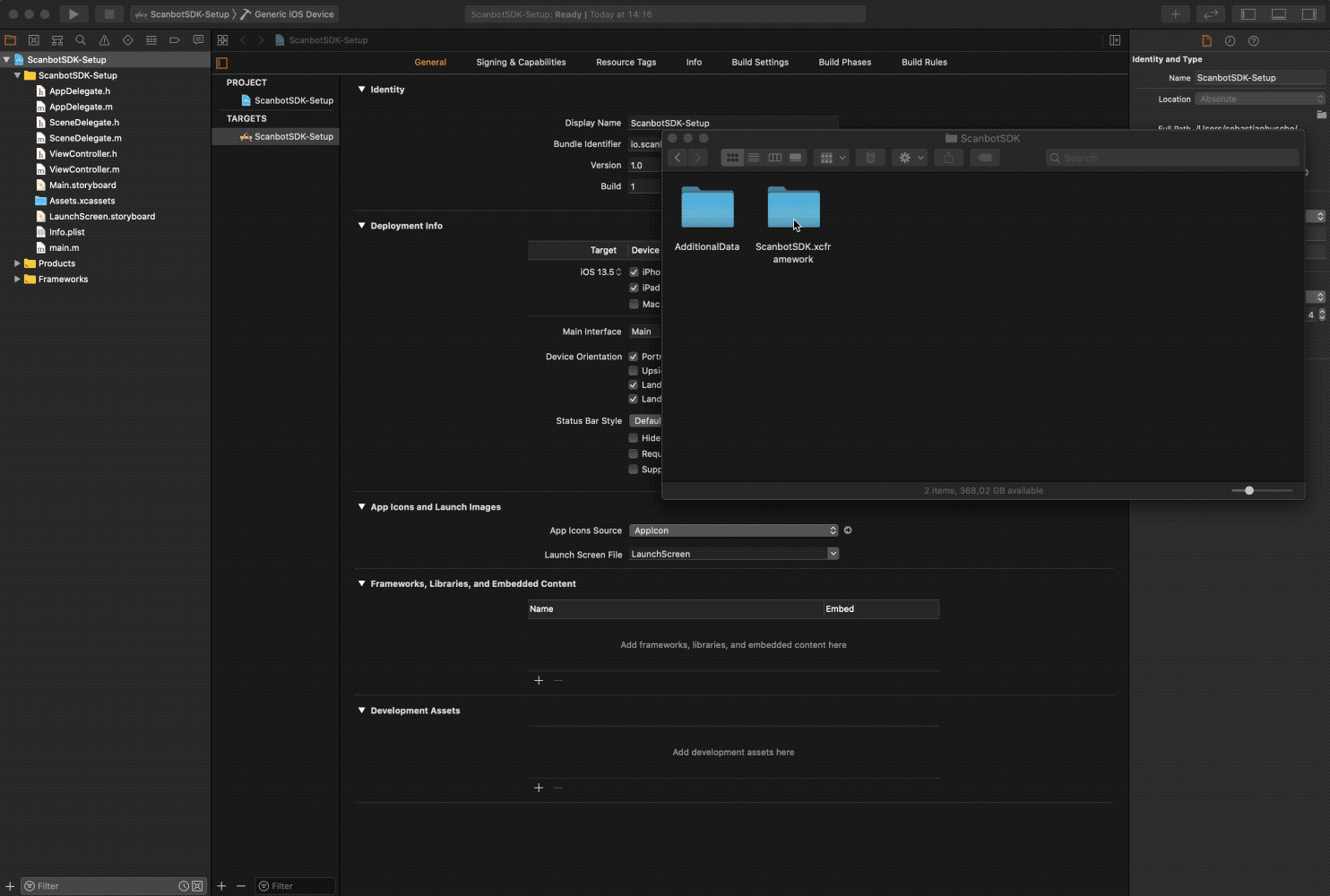Disable the Portrait device orientation
The height and width of the screenshot is (896, 1330).
(634, 356)
